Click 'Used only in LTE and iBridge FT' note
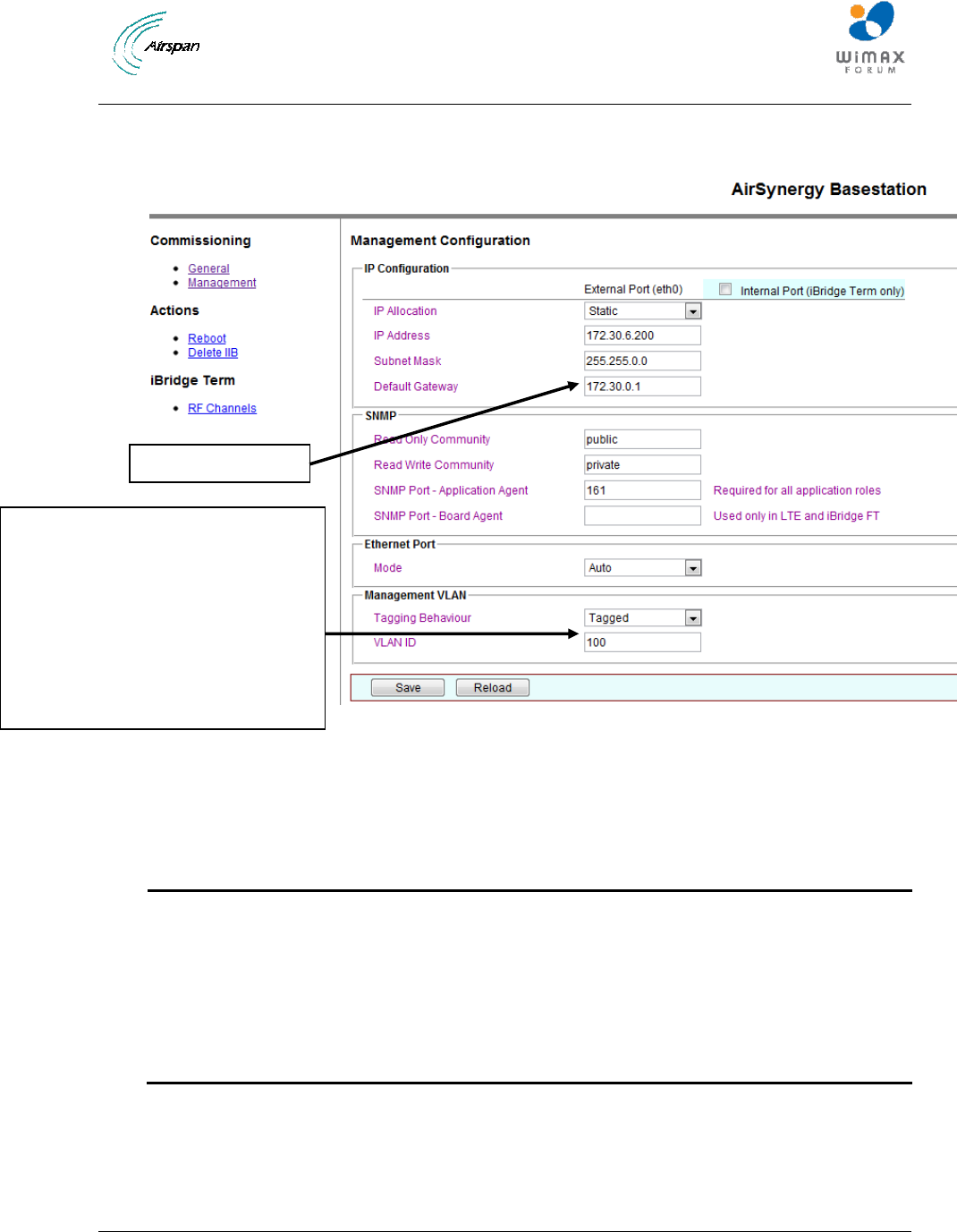Screen dimensions: 957x1232 point(796,515)
